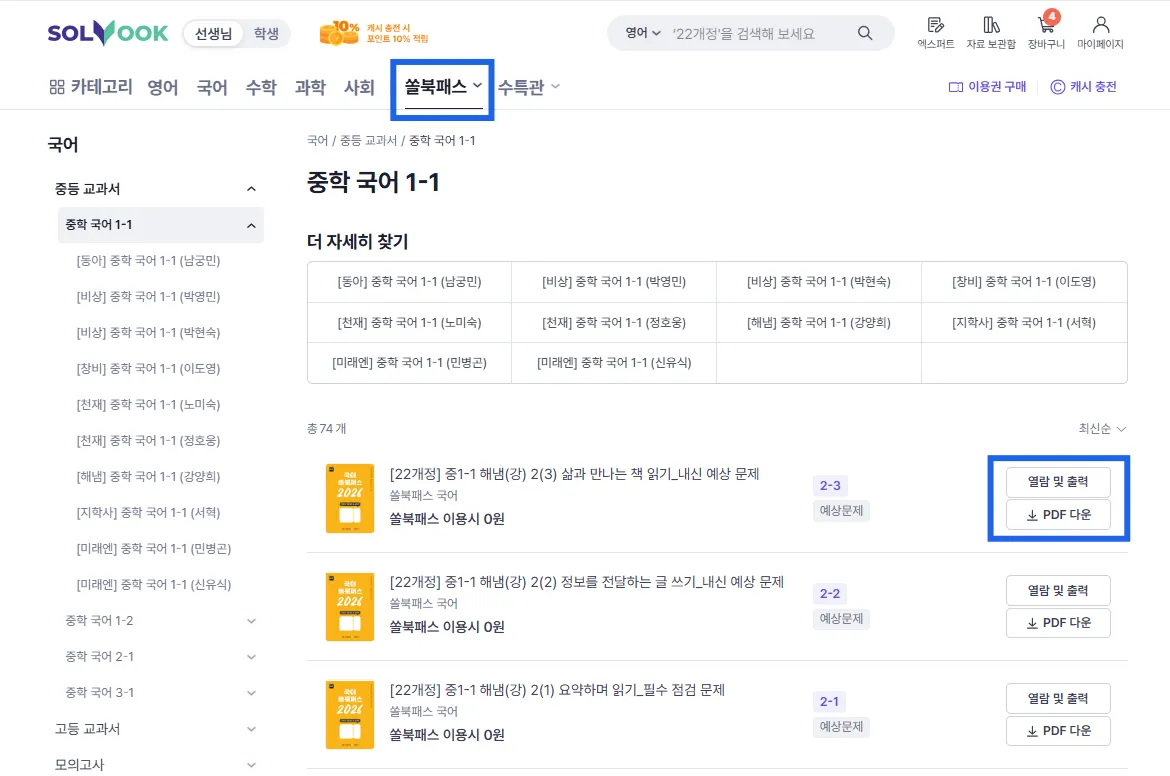This screenshot has height=776, width=1170.
Task: Filter by [미래엔] 중학 국어 1-1 (민병곤) table cell
Action: [410, 363]
